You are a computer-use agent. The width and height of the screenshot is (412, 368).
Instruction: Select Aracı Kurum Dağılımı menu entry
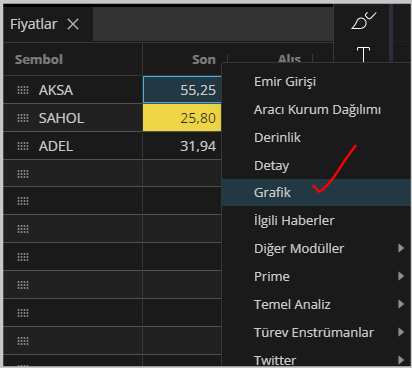(316, 110)
